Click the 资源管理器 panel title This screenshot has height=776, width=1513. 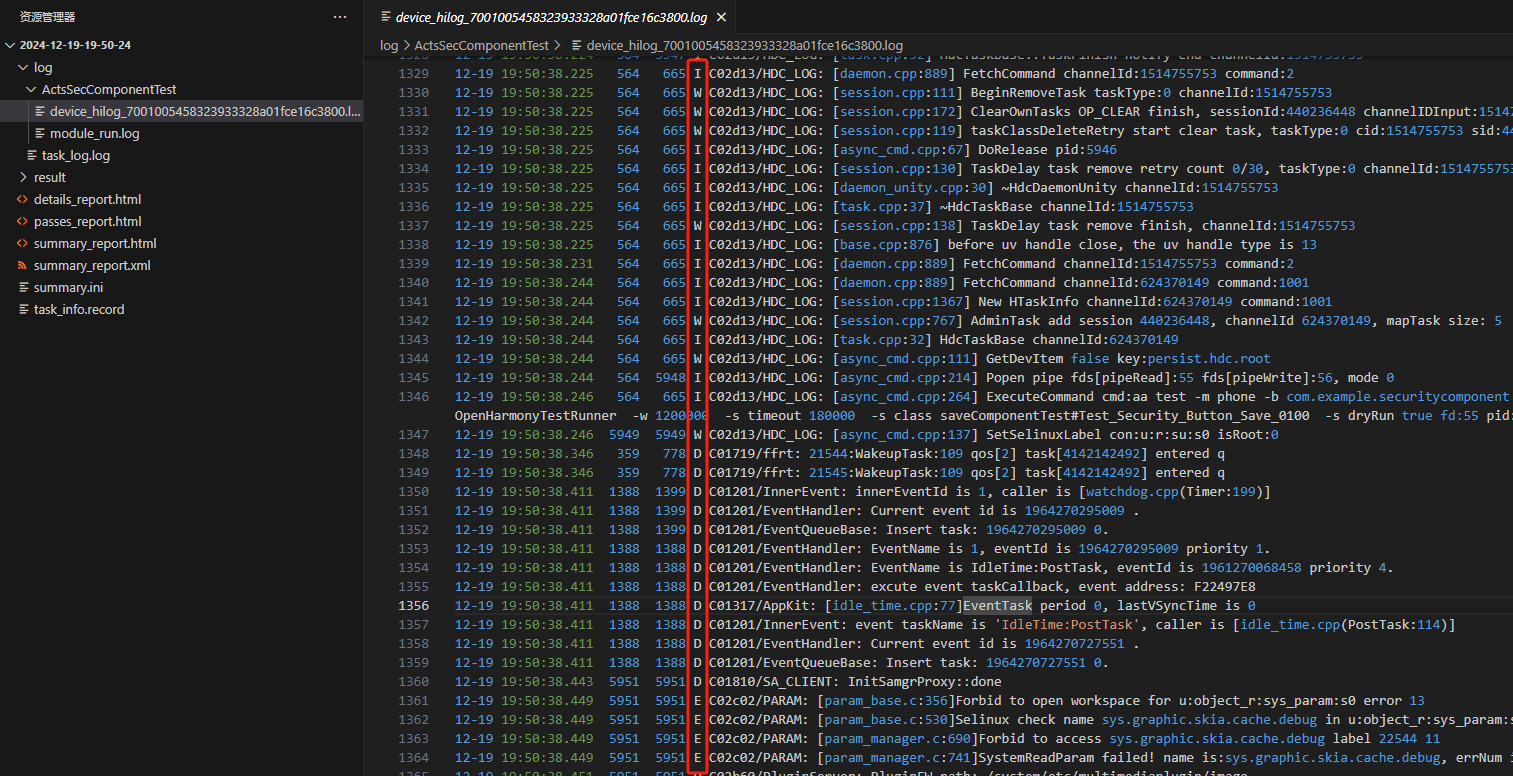click(x=47, y=17)
